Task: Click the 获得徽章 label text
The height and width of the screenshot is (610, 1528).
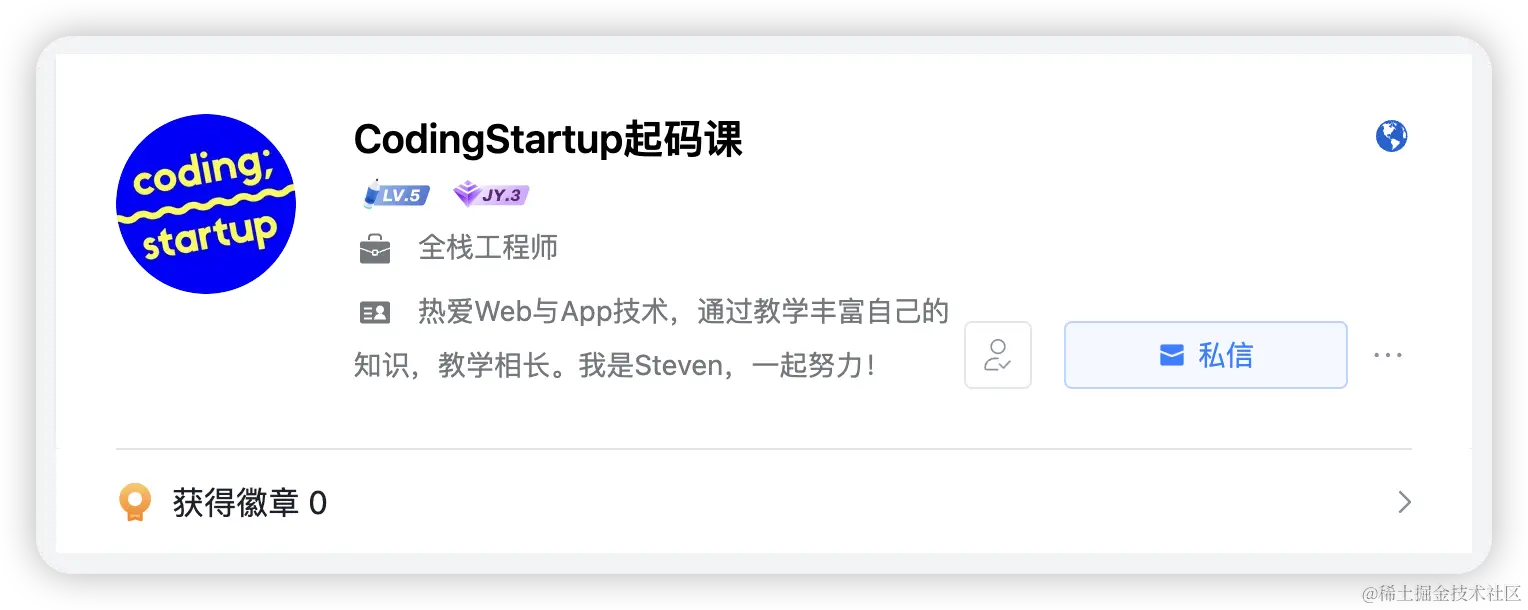Action: (x=236, y=502)
